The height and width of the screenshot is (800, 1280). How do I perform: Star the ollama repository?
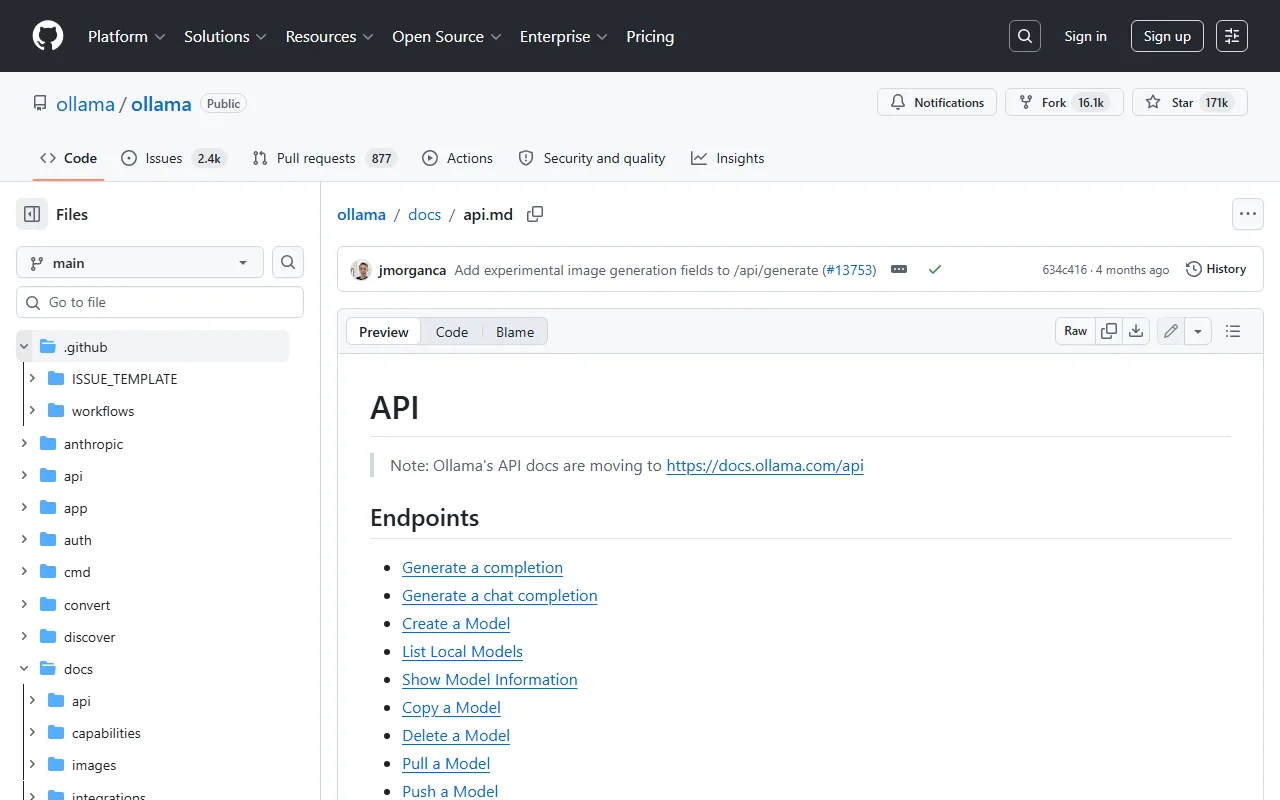coord(1189,102)
